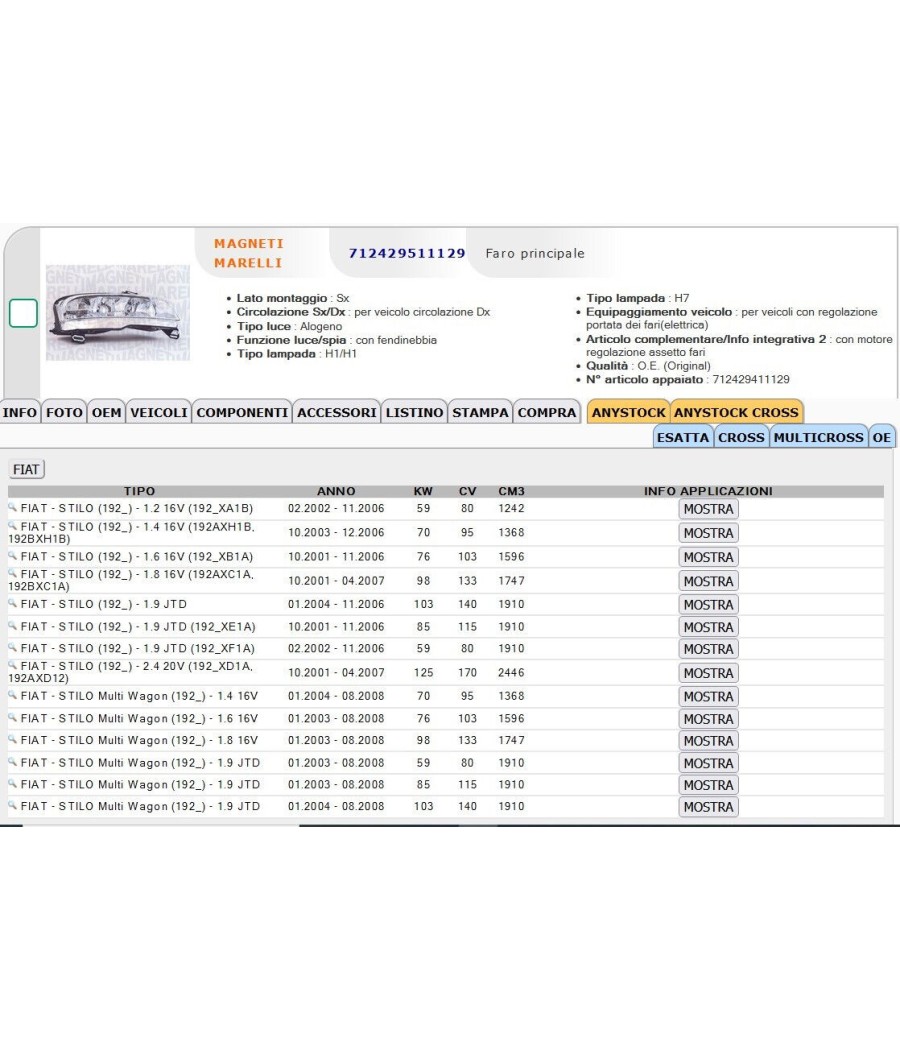
Task: Click the TIPO column header
Action: click(x=139, y=491)
